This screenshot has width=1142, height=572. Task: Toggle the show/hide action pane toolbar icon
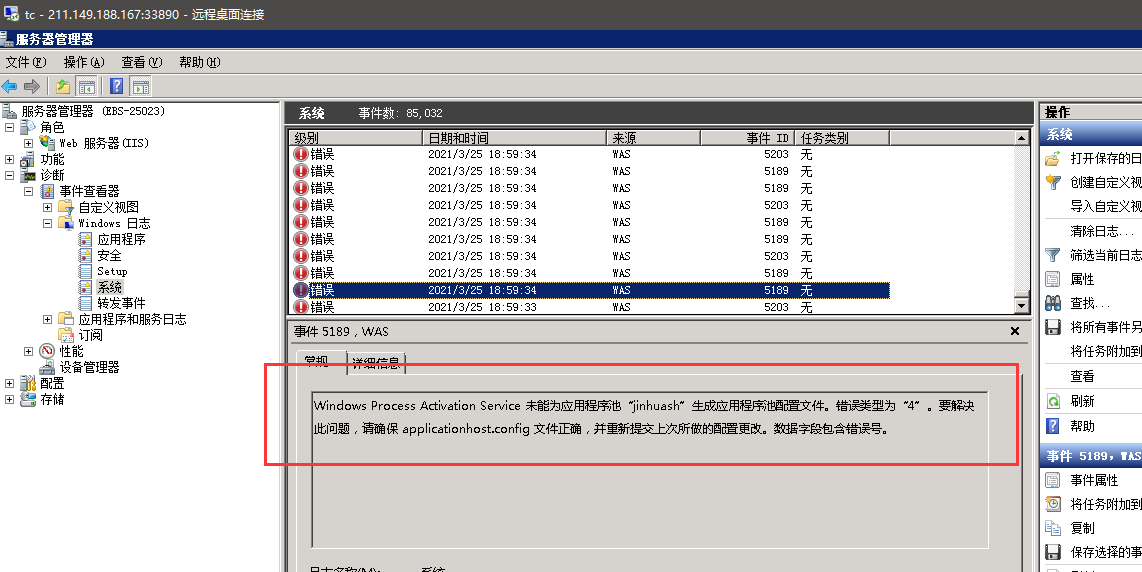(x=141, y=87)
